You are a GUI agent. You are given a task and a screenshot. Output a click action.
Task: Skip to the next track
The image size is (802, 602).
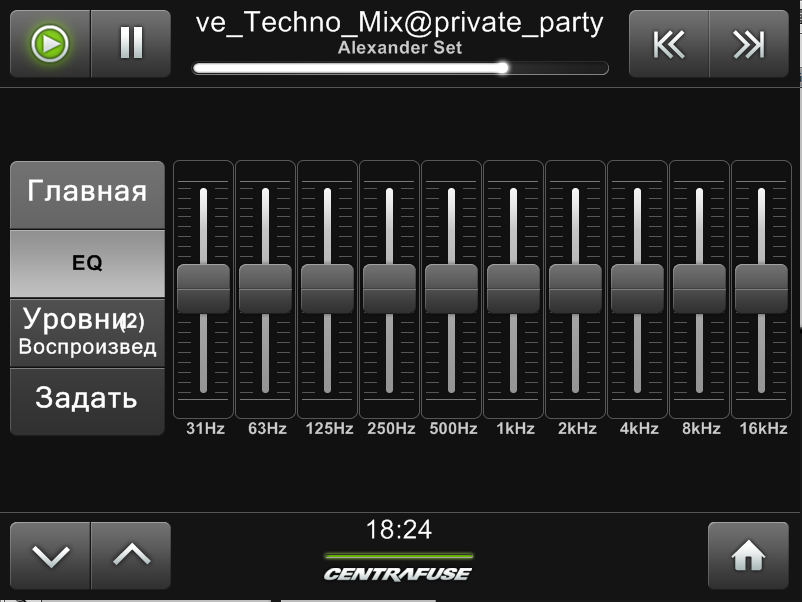pyautogui.click(x=749, y=43)
